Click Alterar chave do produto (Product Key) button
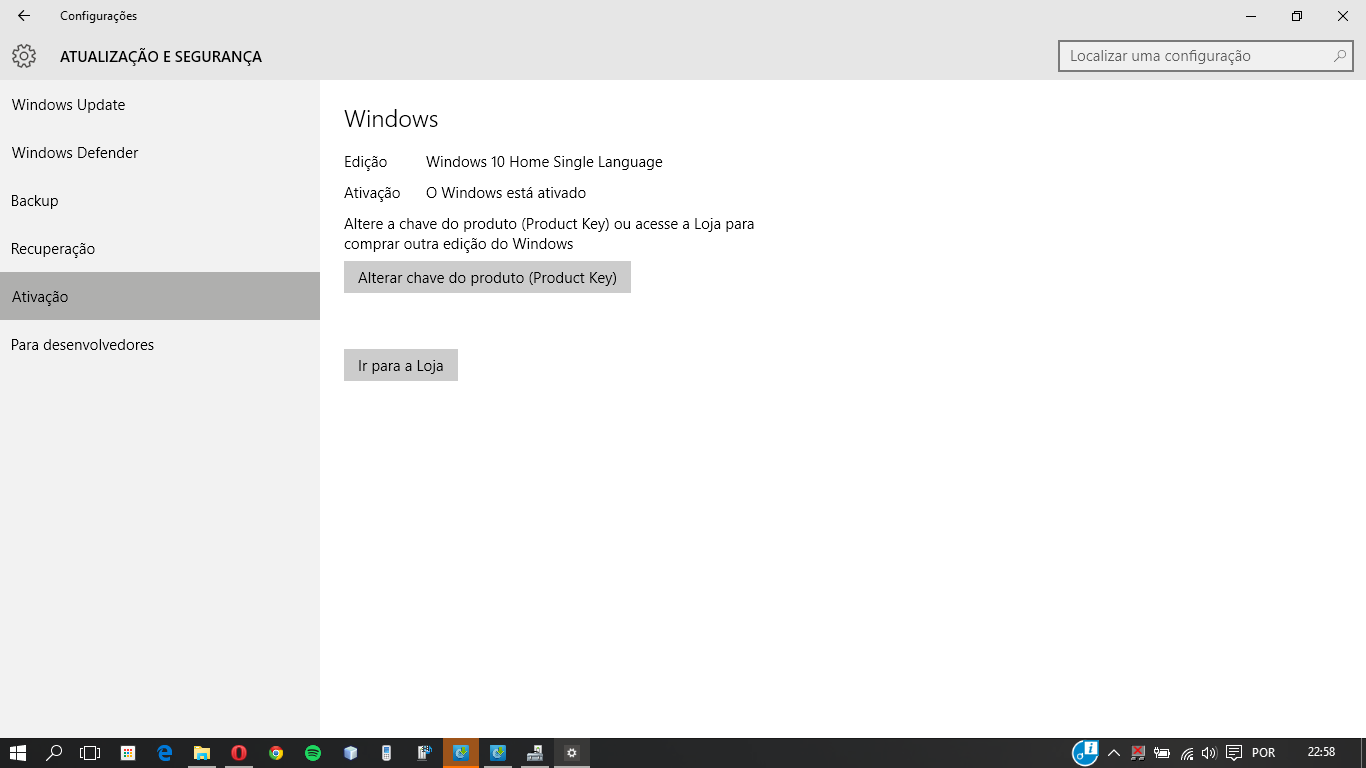The height and width of the screenshot is (768, 1366). (x=487, y=277)
